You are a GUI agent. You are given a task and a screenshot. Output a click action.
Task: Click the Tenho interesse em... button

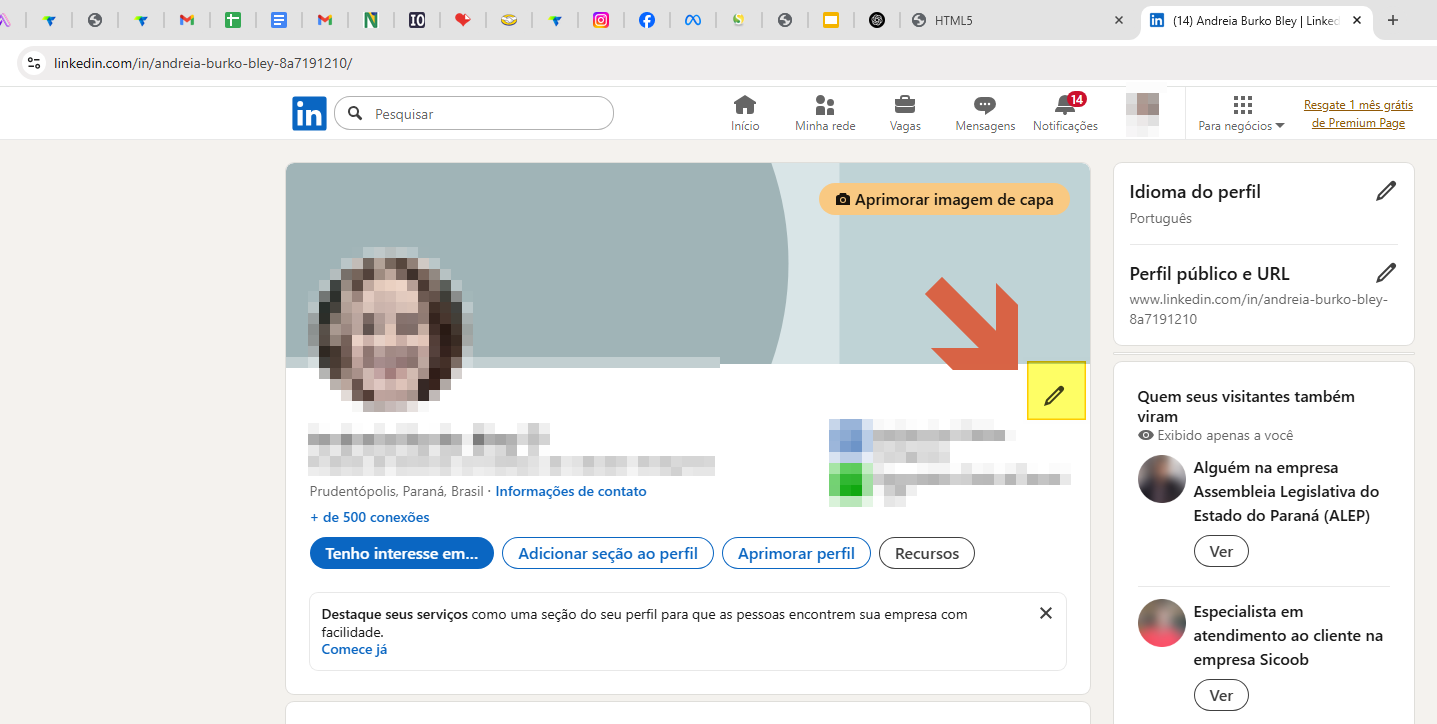pos(402,553)
